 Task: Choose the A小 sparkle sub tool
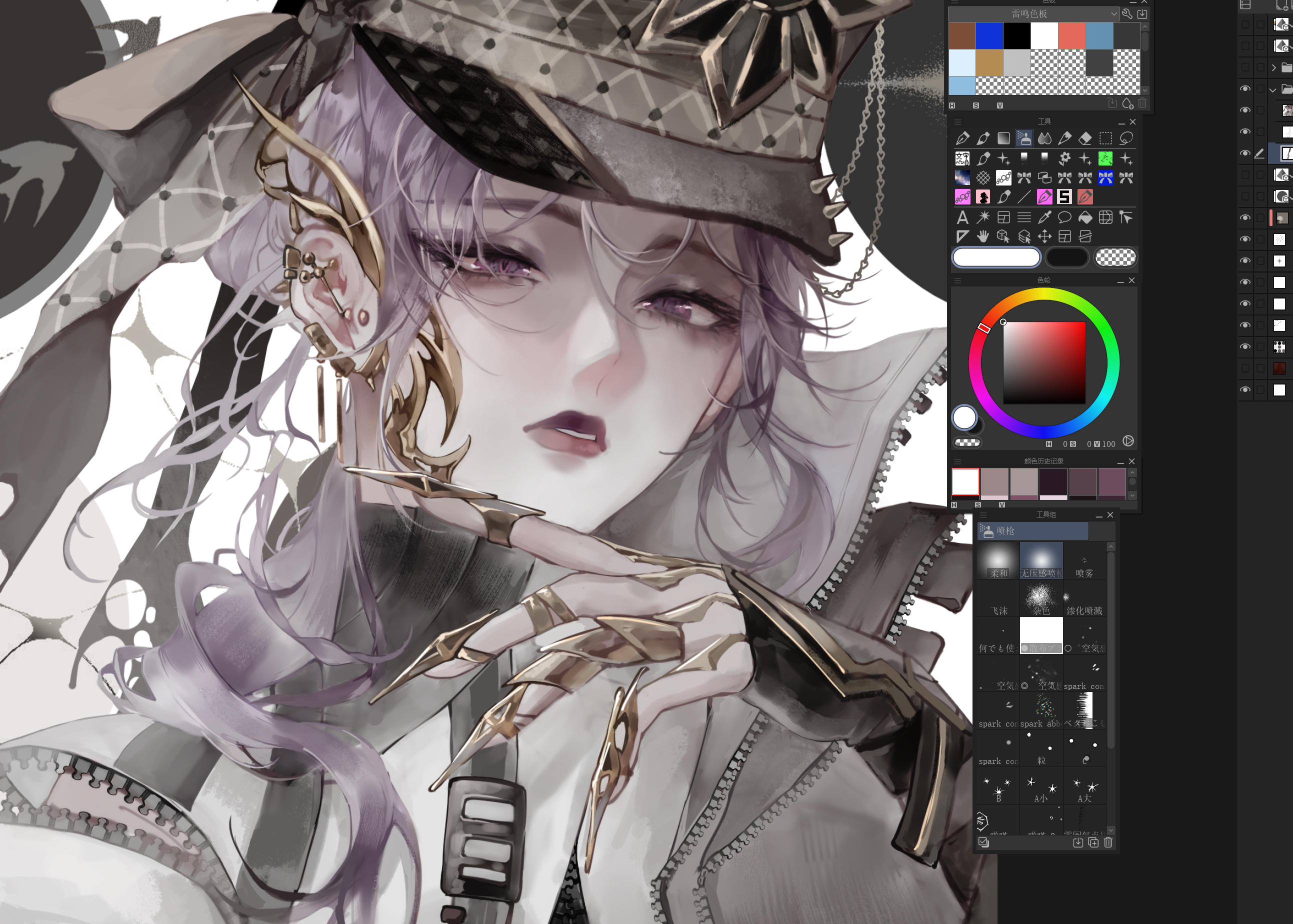[1041, 785]
